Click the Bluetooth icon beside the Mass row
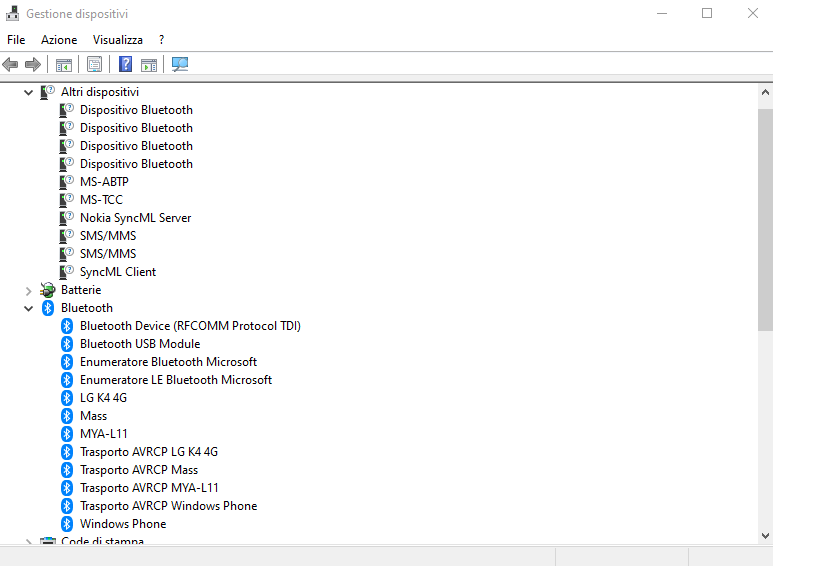The width and height of the screenshot is (819, 566). point(66,416)
